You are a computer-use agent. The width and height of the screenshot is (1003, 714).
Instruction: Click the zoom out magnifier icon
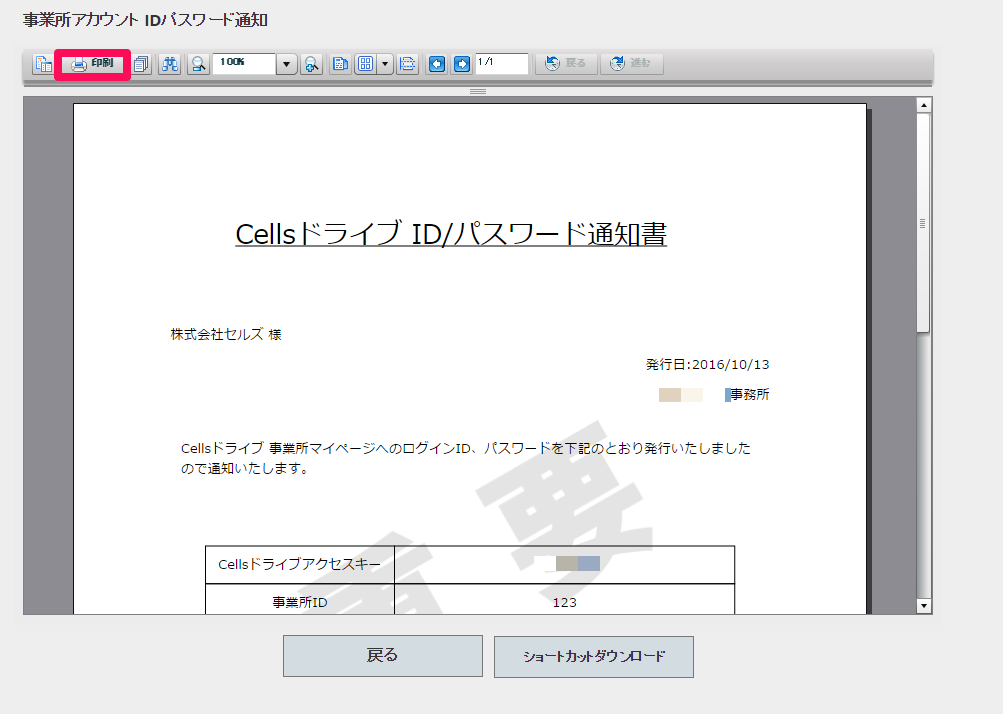point(198,64)
